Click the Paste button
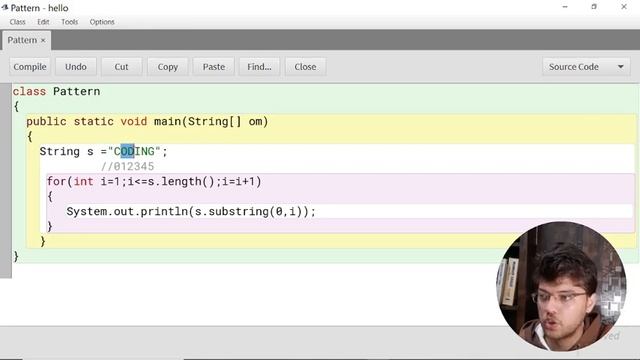Image resolution: width=640 pixels, height=360 pixels. tap(214, 67)
